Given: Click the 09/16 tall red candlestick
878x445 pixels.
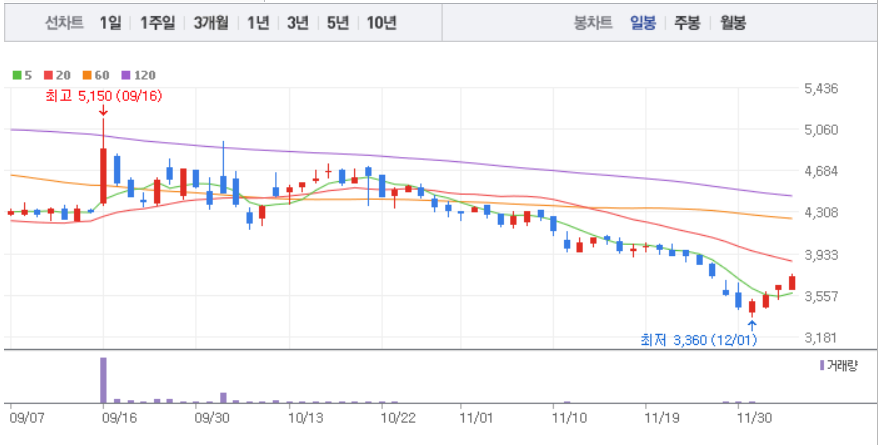Looking at the screenshot, I should coord(103,176).
